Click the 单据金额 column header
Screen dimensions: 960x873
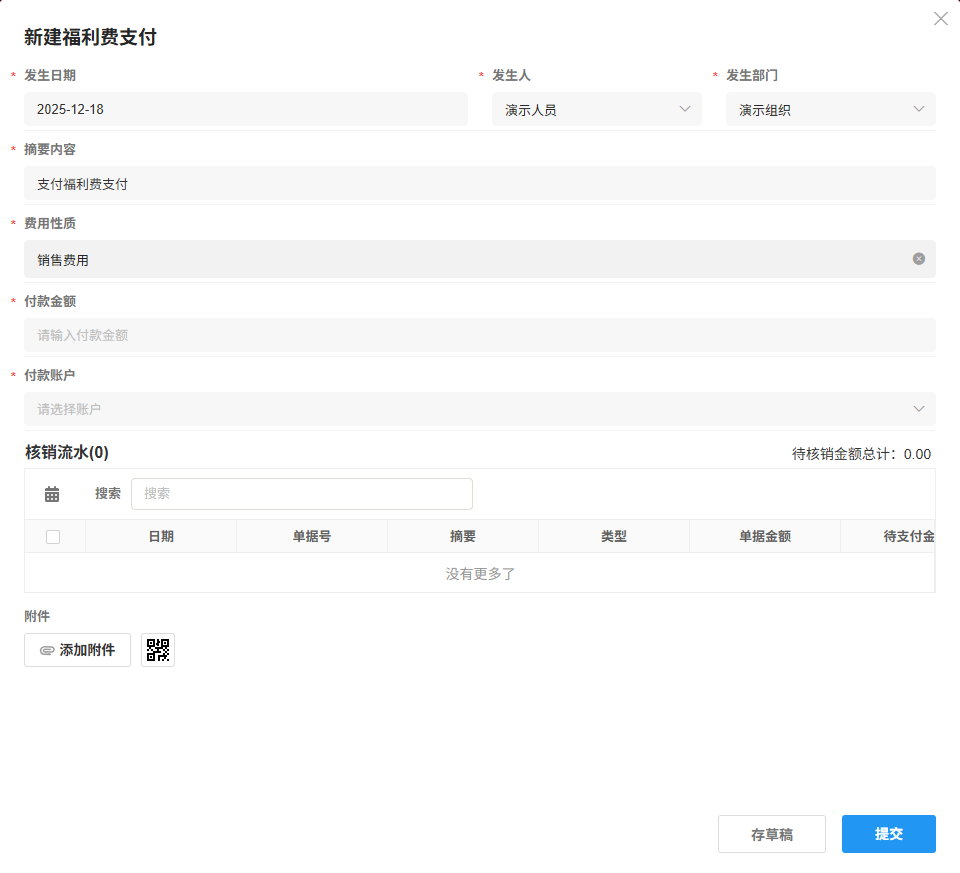point(764,535)
